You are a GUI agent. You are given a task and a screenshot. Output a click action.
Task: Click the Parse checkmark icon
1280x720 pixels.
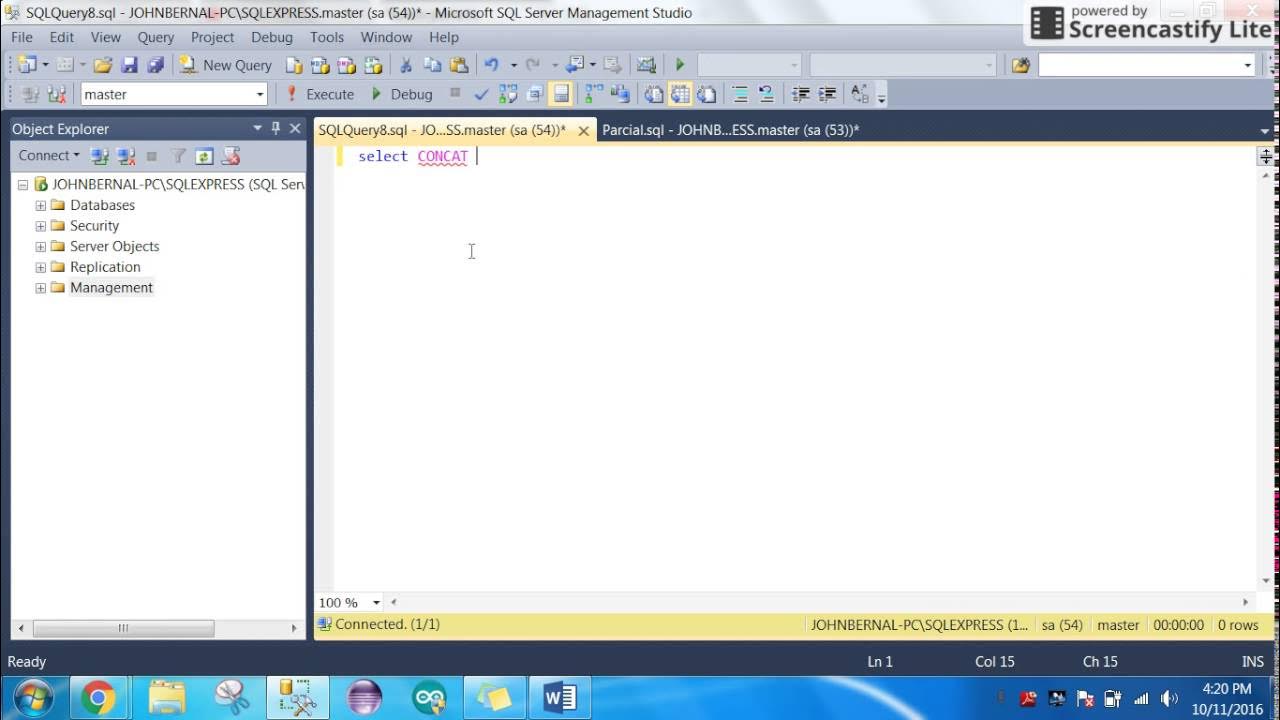481,94
